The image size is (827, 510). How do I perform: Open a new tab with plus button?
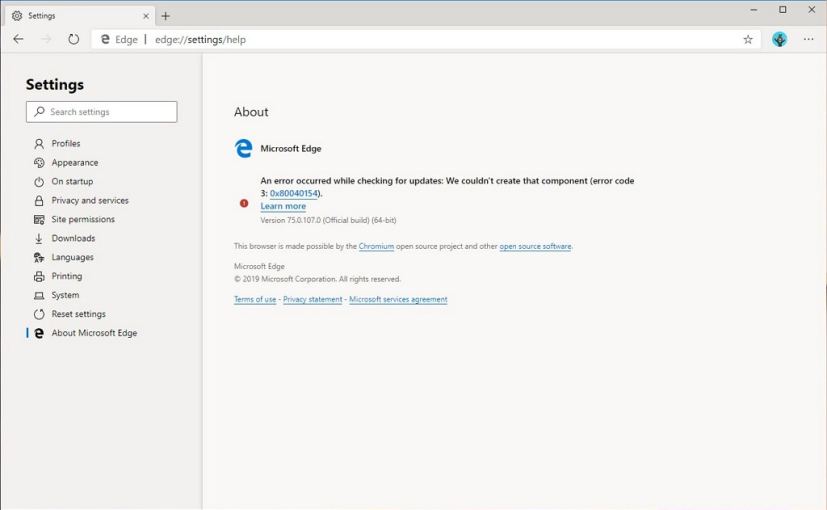[x=166, y=16]
